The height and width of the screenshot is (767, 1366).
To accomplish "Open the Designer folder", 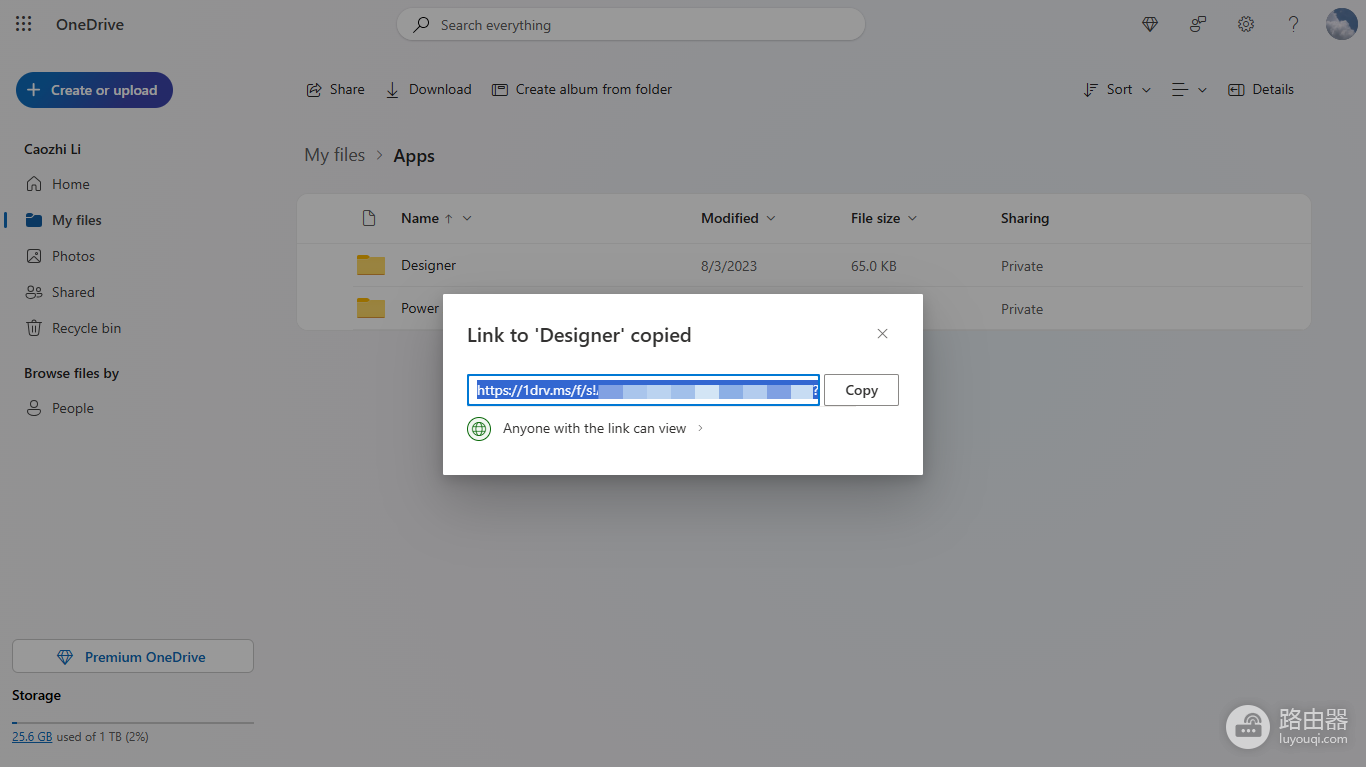I will coord(429,265).
